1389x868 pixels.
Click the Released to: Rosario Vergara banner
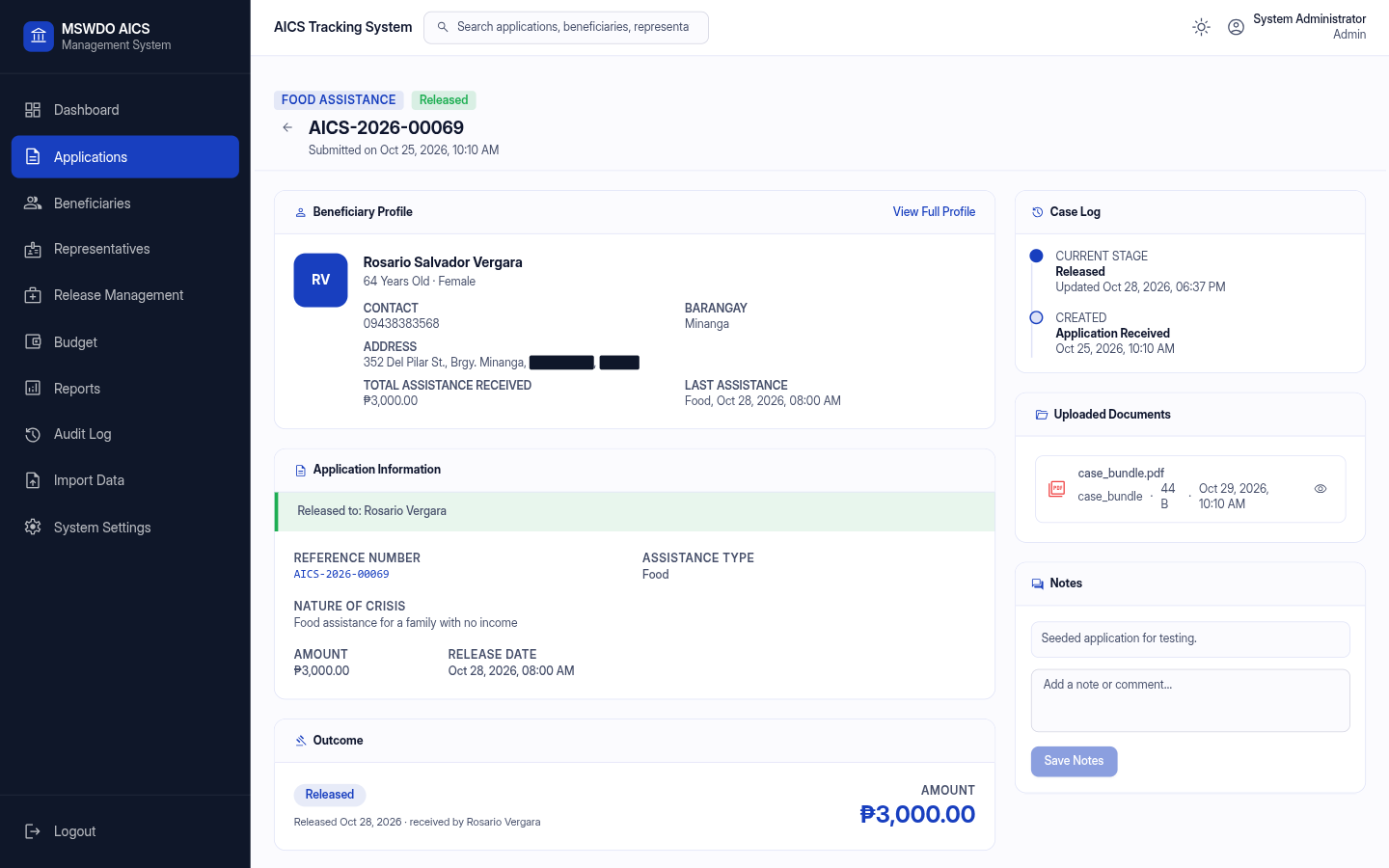[635, 511]
